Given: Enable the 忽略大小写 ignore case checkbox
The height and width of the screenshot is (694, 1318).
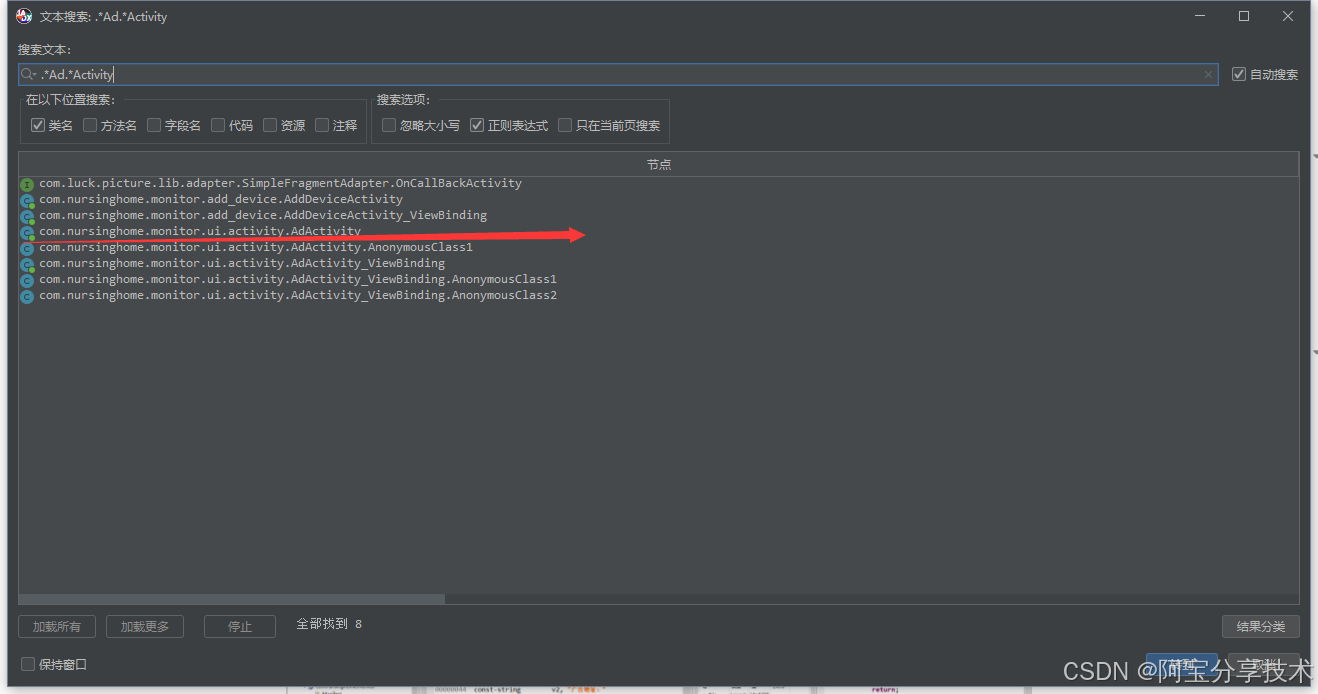Looking at the screenshot, I should 389,125.
